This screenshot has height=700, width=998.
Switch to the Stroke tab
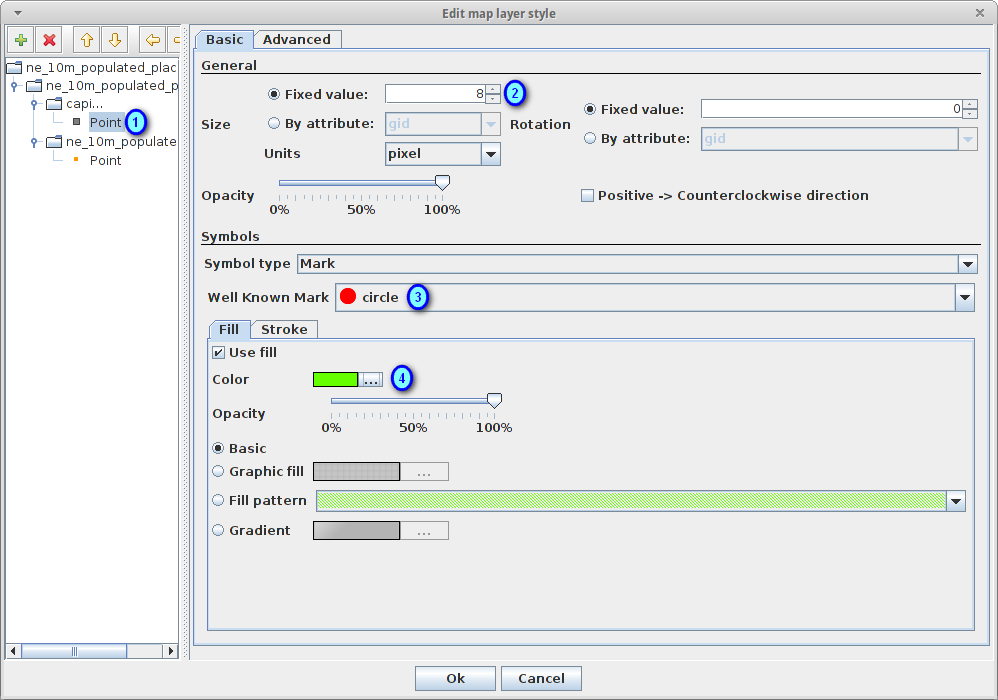tap(284, 329)
